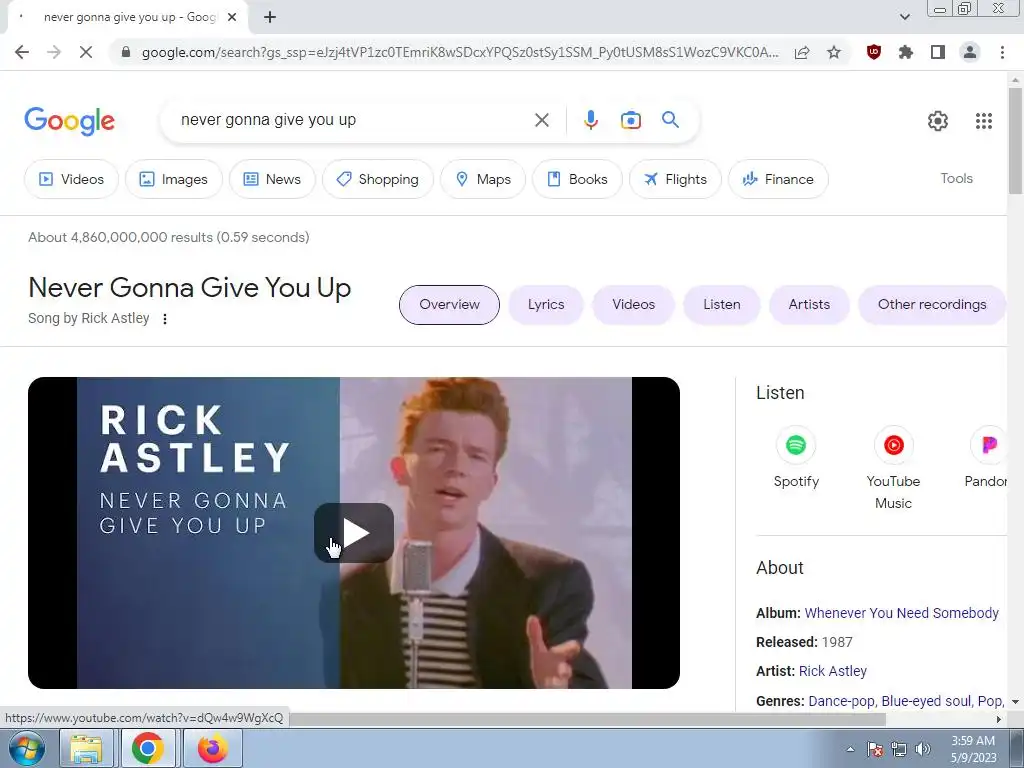Image resolution: width=1024 pixels, height=768 pixels.
Task: Open the Whenever You Need Somebody album link
Action: pyautogui.click(x=901, y=613)
